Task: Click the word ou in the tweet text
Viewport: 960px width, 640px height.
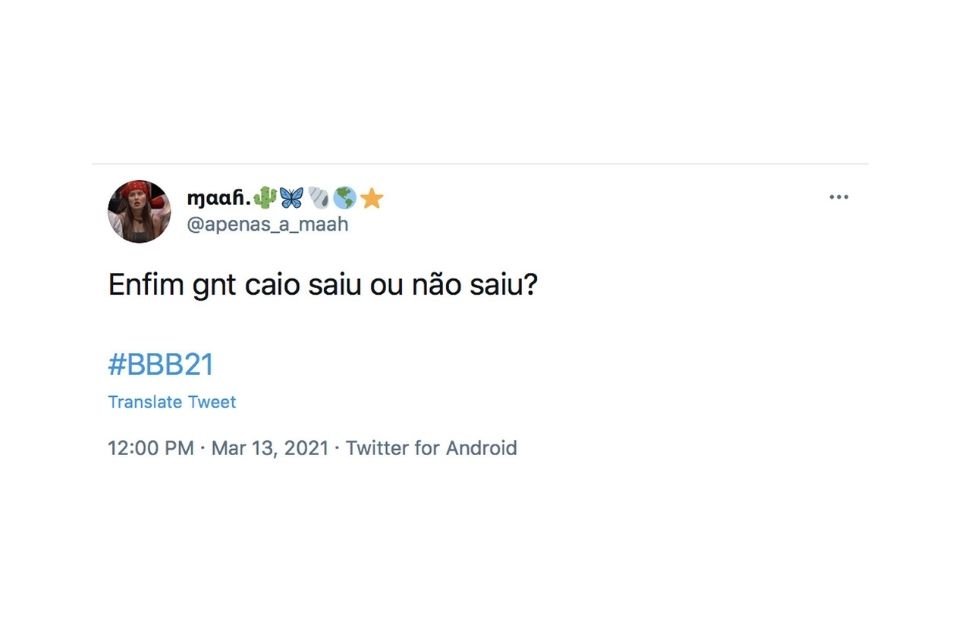Action: tap(386, 287)
